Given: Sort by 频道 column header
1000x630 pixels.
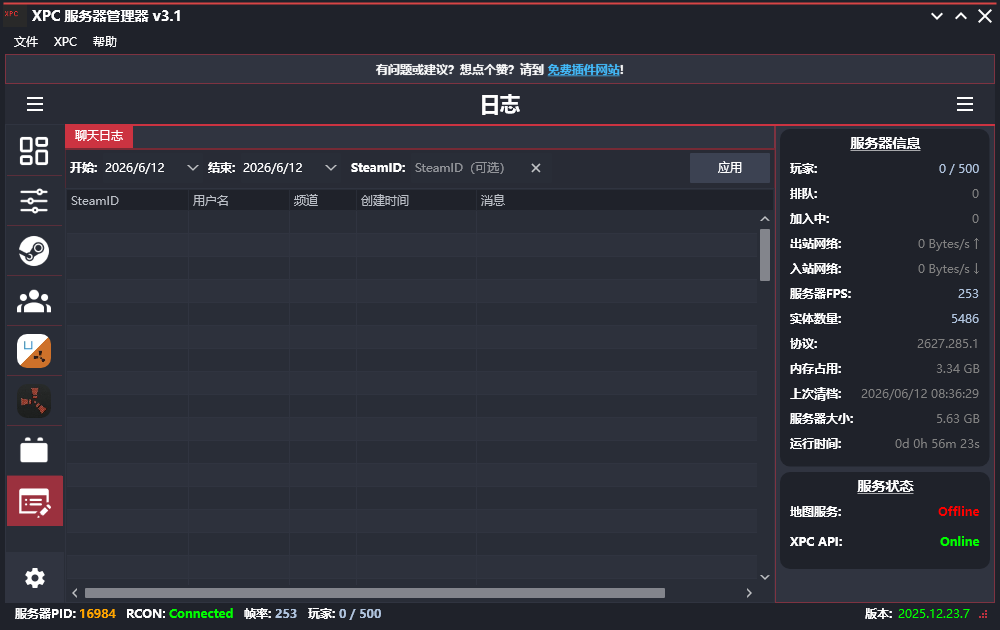Looking at the screenshot, I should point(323,200).
